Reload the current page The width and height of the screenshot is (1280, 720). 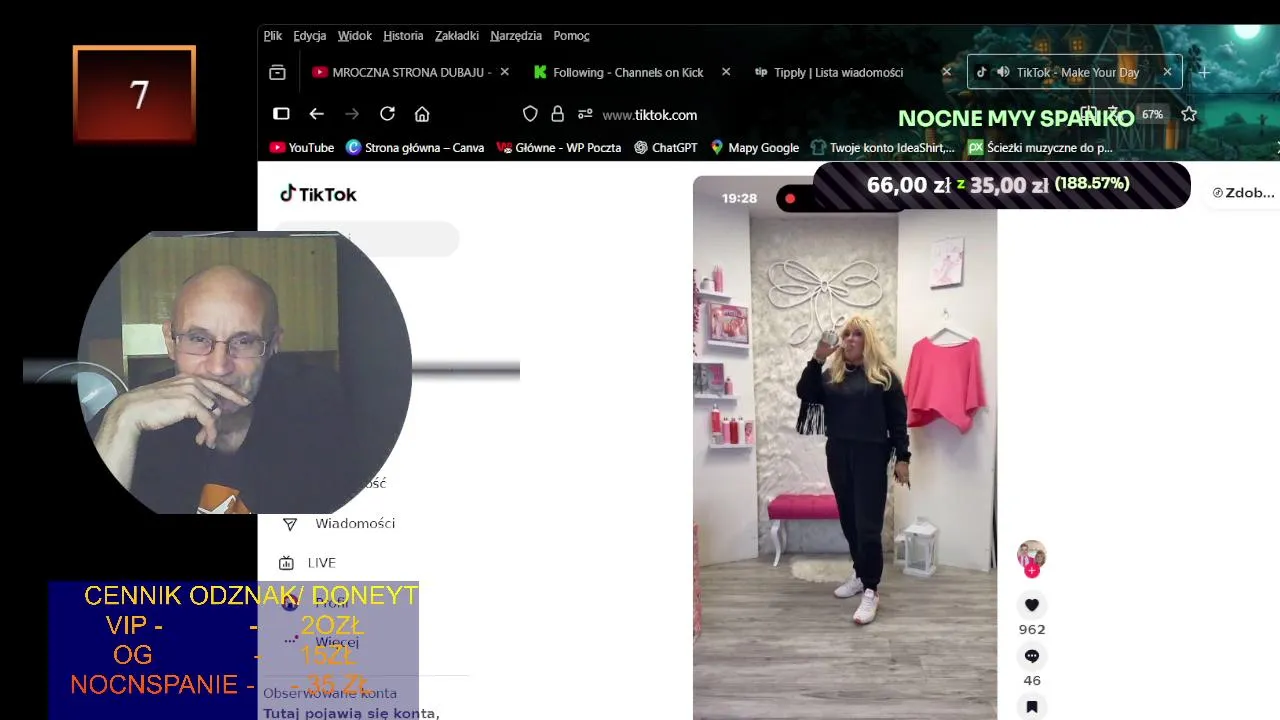[387, 114]
